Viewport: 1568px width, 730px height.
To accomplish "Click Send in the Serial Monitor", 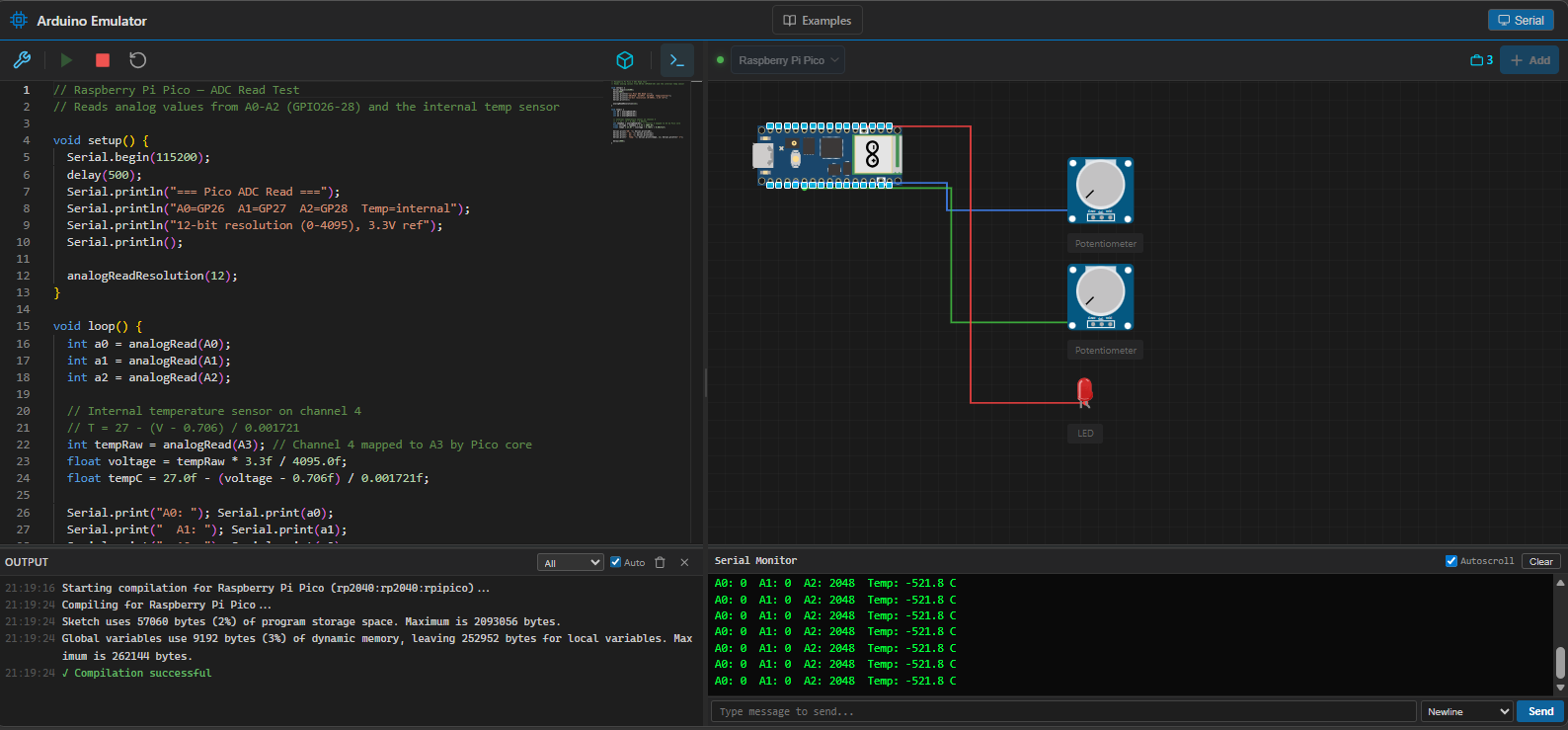I will (x=1540, y=711).
